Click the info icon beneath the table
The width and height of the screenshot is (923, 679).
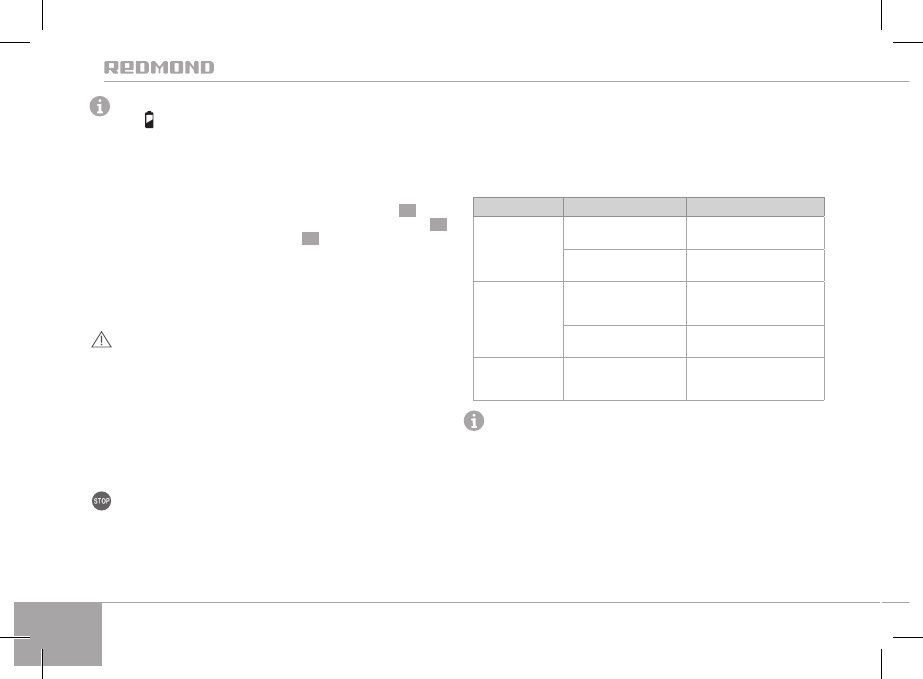pos(472,423)
